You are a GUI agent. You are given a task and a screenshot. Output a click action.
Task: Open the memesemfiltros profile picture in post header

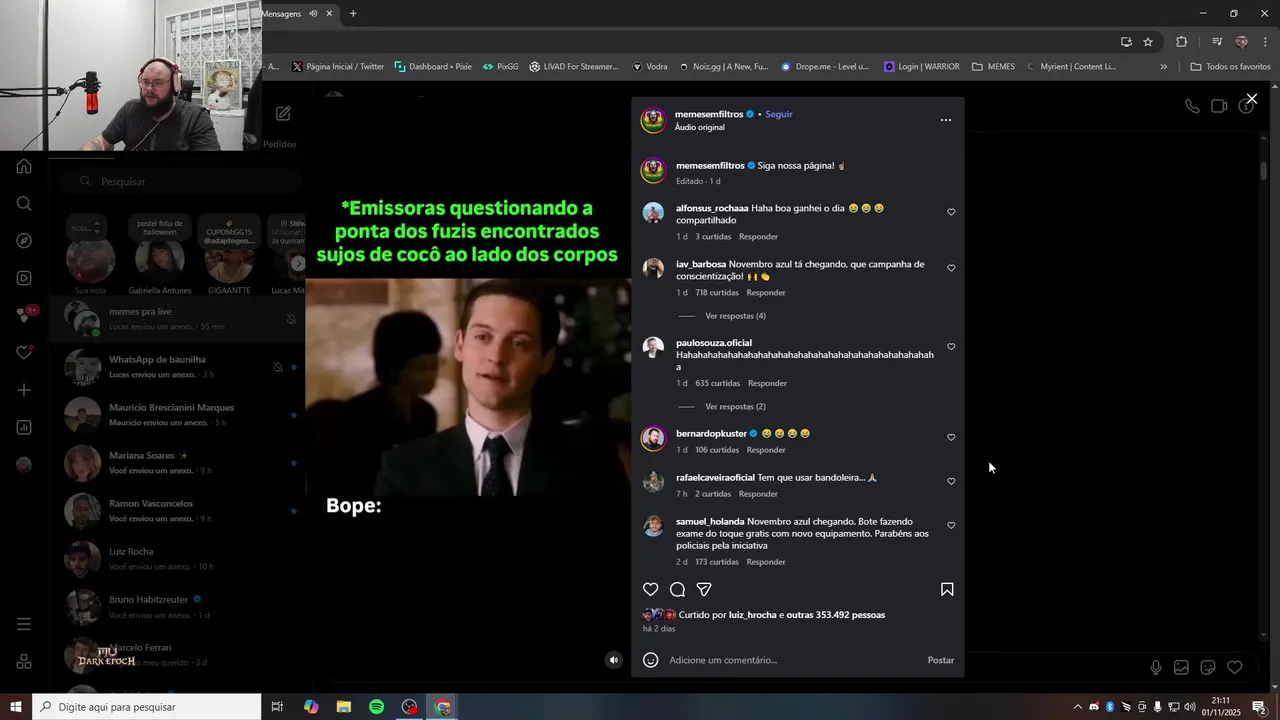pos(653,120)
